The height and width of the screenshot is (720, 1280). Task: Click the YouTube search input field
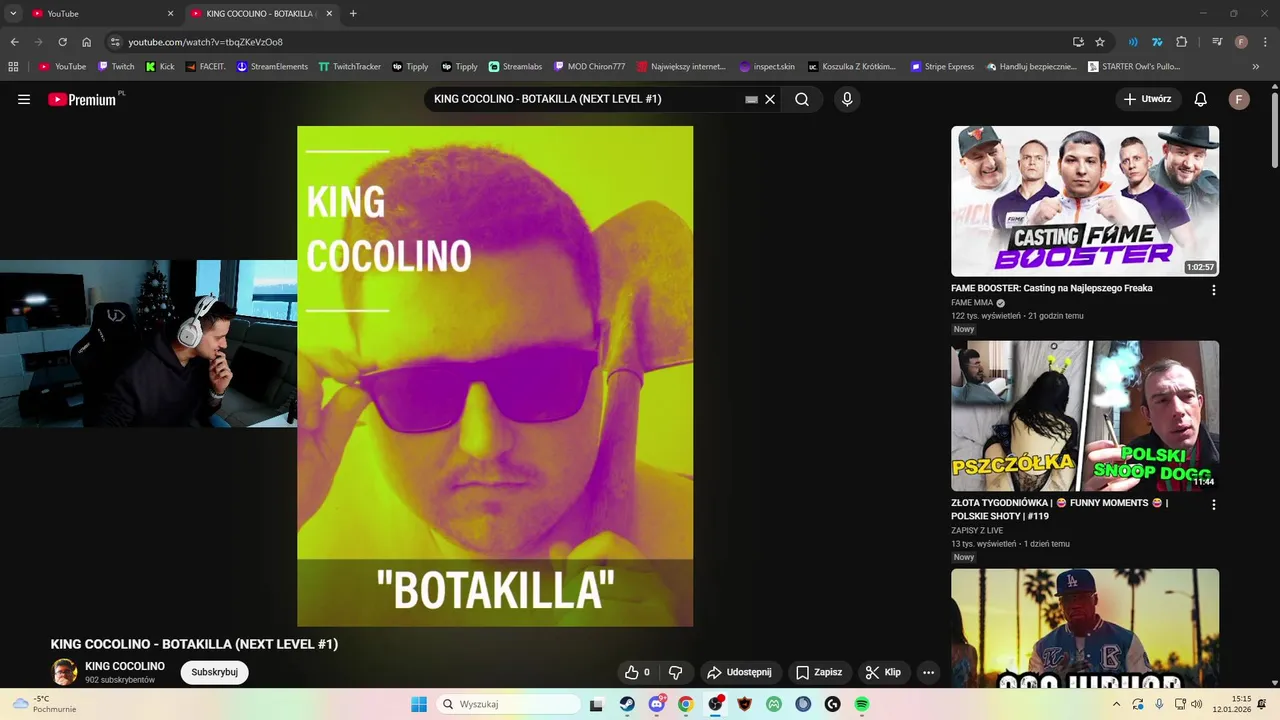[585, 99]
